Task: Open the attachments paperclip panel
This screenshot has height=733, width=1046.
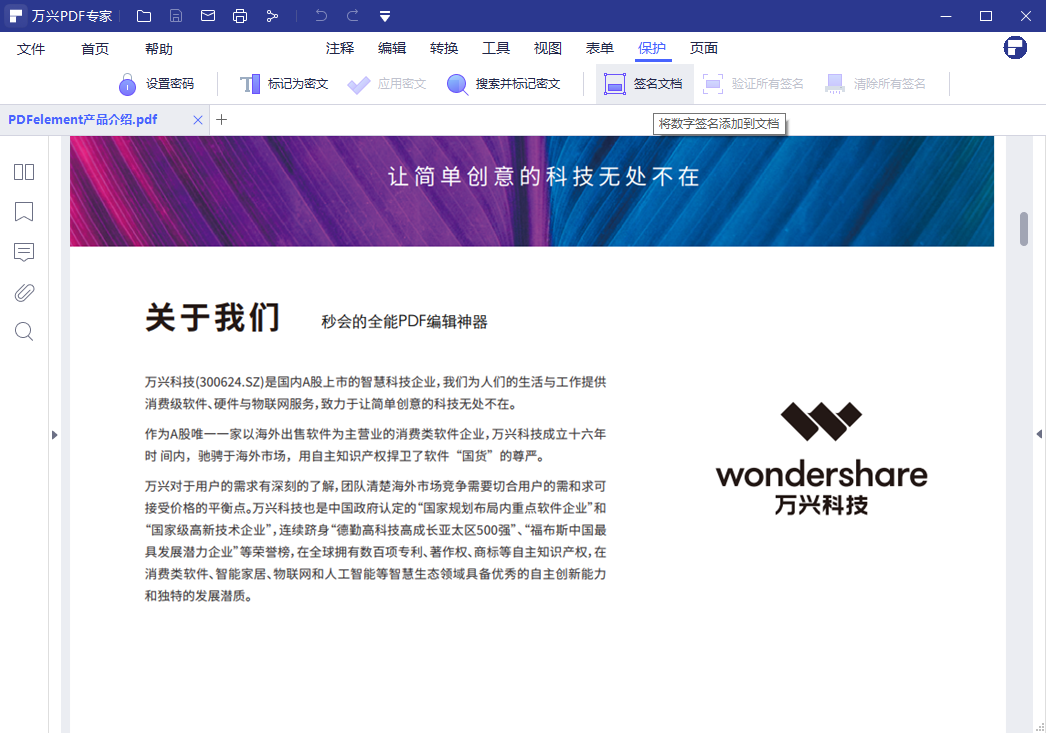Action: click(24, 292)
